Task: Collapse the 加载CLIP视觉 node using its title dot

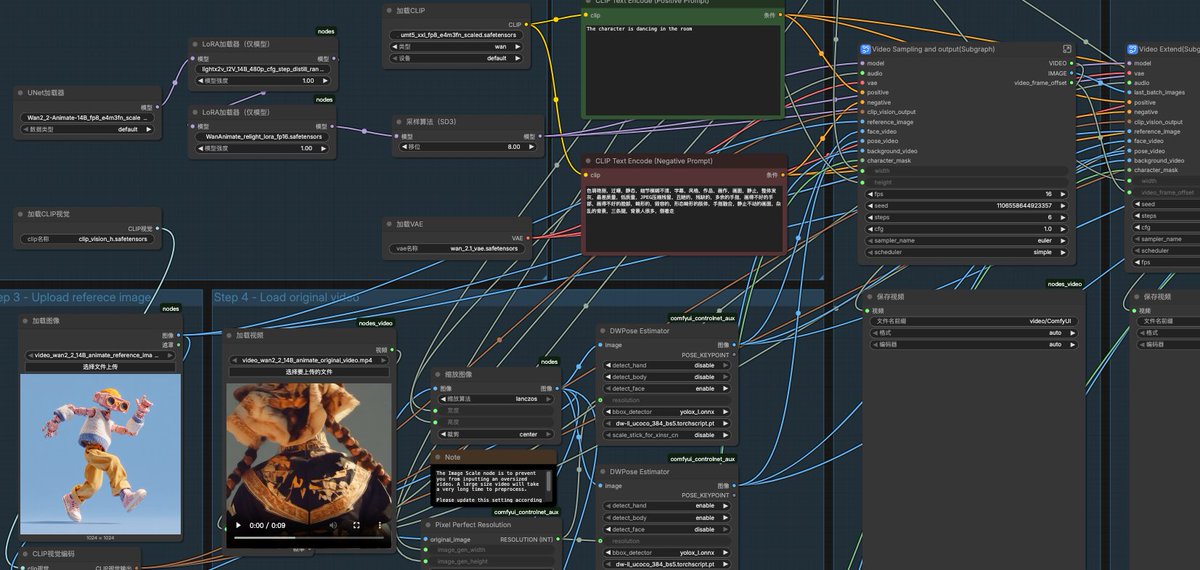Action: click(x=22, y=213)
